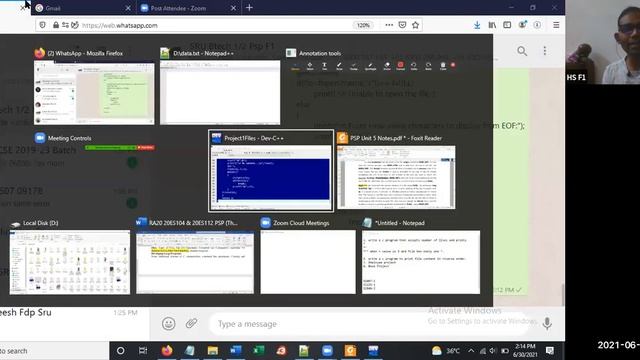Click the HS F1 participant video tile
The image size is (640, 360).
602,42
